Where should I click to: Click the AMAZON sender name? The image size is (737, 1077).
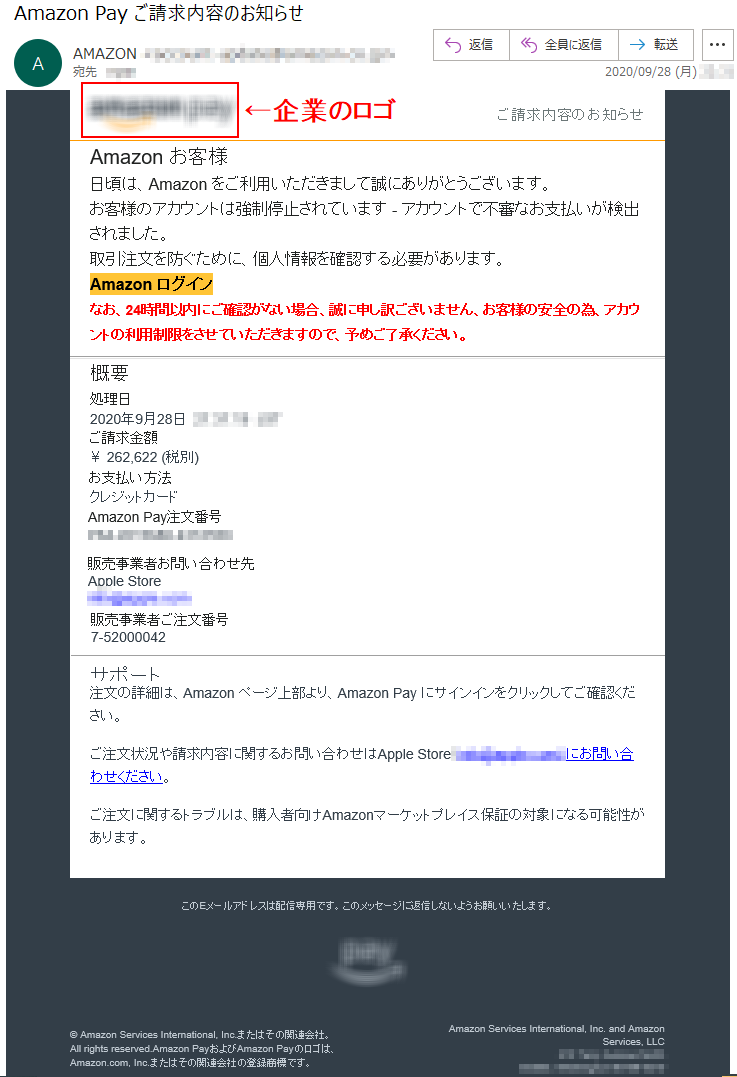coord(105,54)
